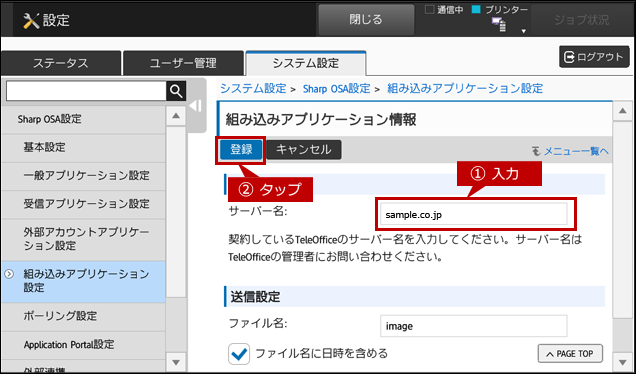Click the 閉じる button
The image size is (636, 374).
coord(366,19)
